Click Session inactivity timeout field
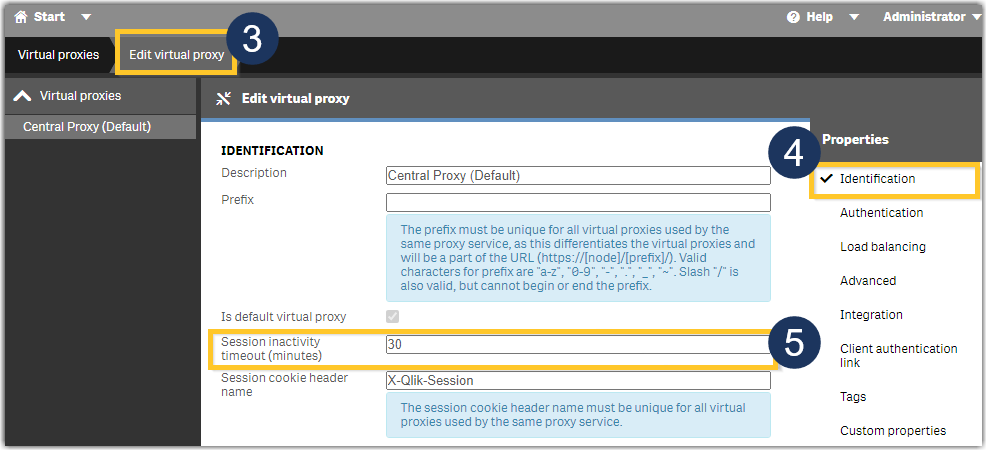The width and height of the screenshot is (987, 451). pyautogui.click(x=578, y=344)
